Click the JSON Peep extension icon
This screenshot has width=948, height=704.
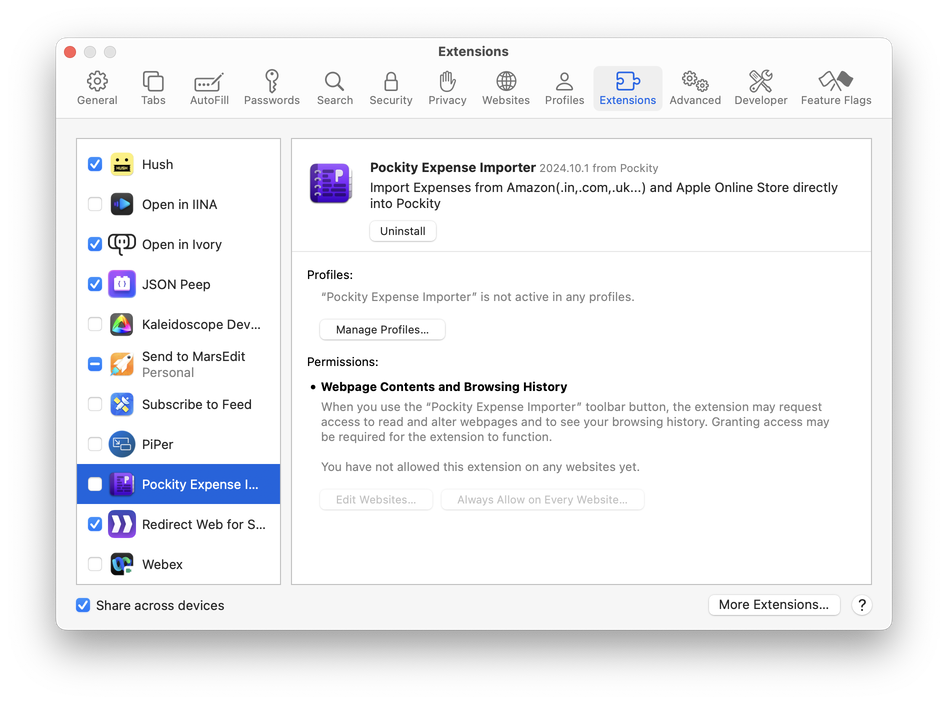(x=122, y=284)
